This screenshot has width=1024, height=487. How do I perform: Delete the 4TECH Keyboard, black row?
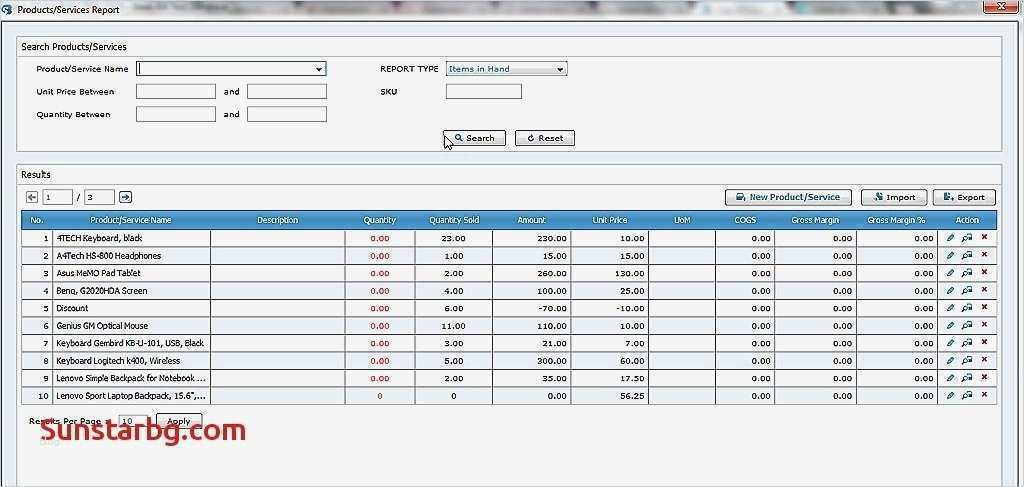984,238
